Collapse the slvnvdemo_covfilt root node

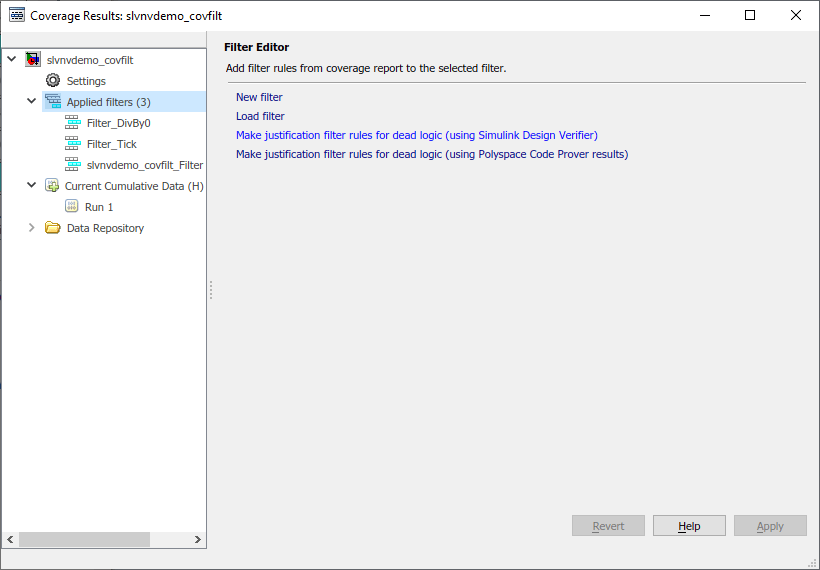[x=12, y=60]
